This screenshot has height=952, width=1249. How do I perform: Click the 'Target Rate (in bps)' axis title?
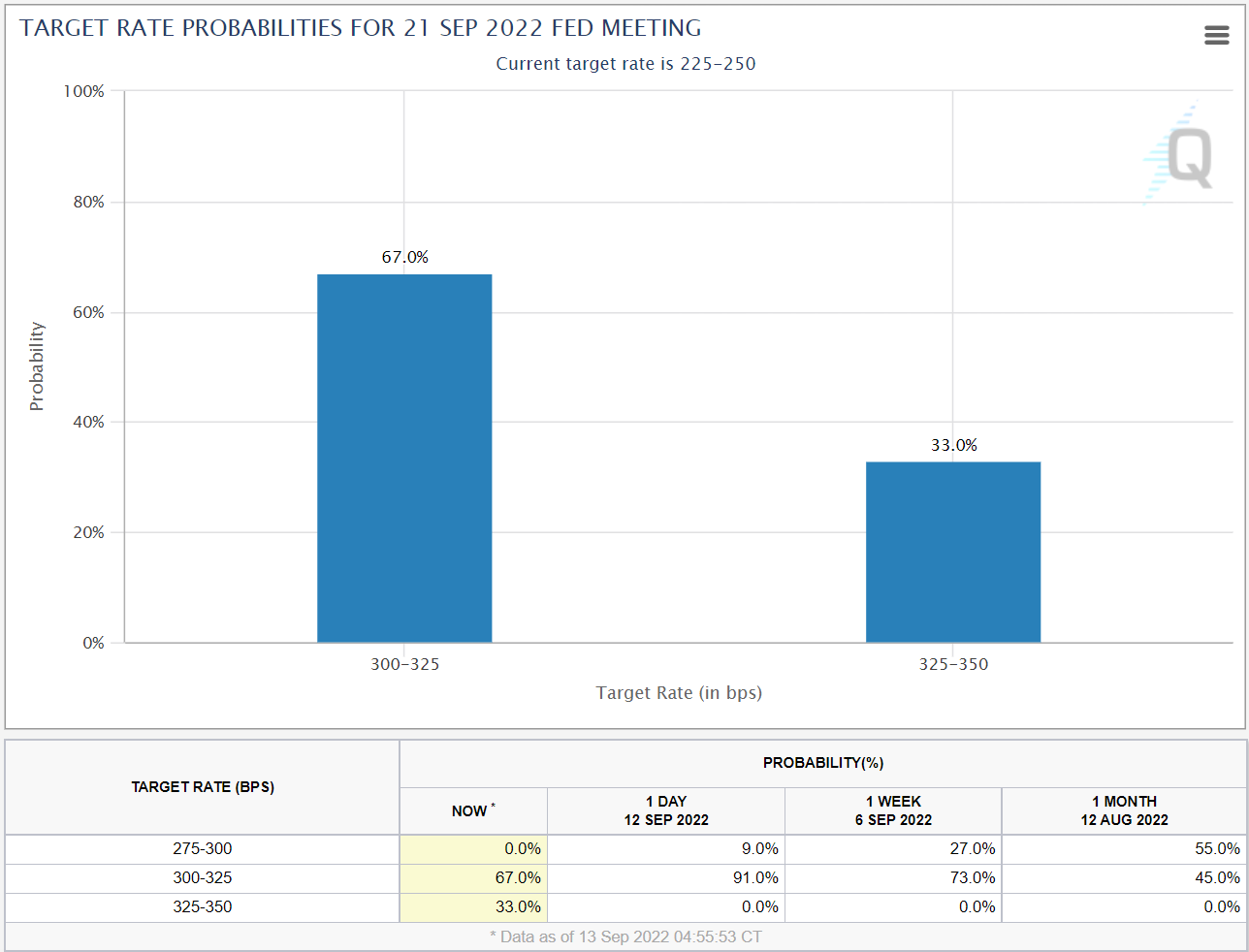tap(679, 692)
